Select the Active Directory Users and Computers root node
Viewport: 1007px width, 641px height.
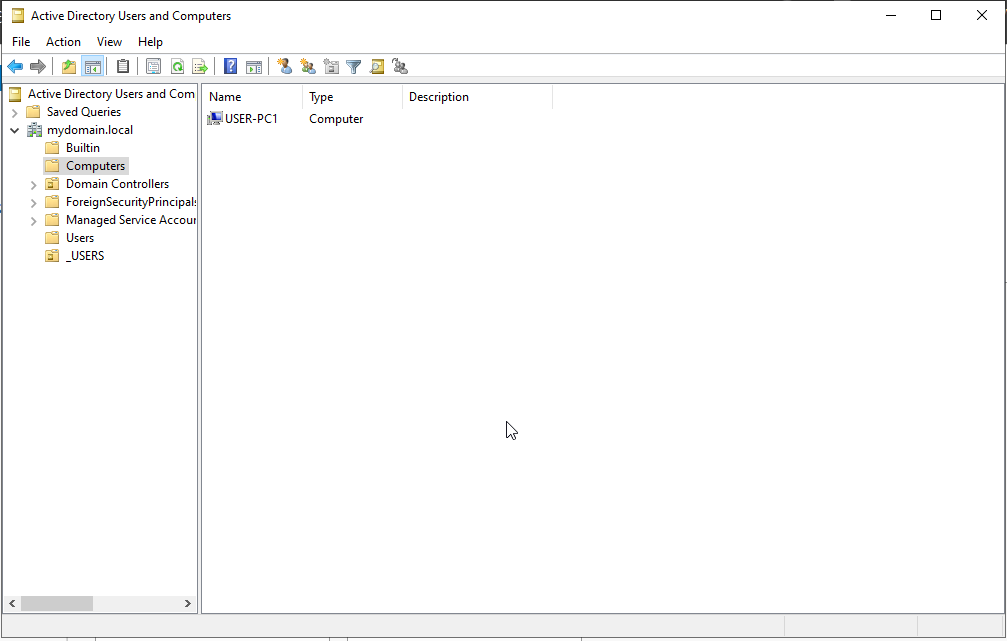[111, 94]
